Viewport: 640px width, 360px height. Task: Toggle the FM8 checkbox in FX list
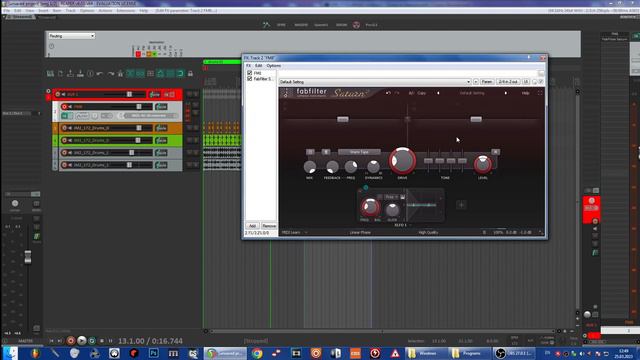point(249,73)
